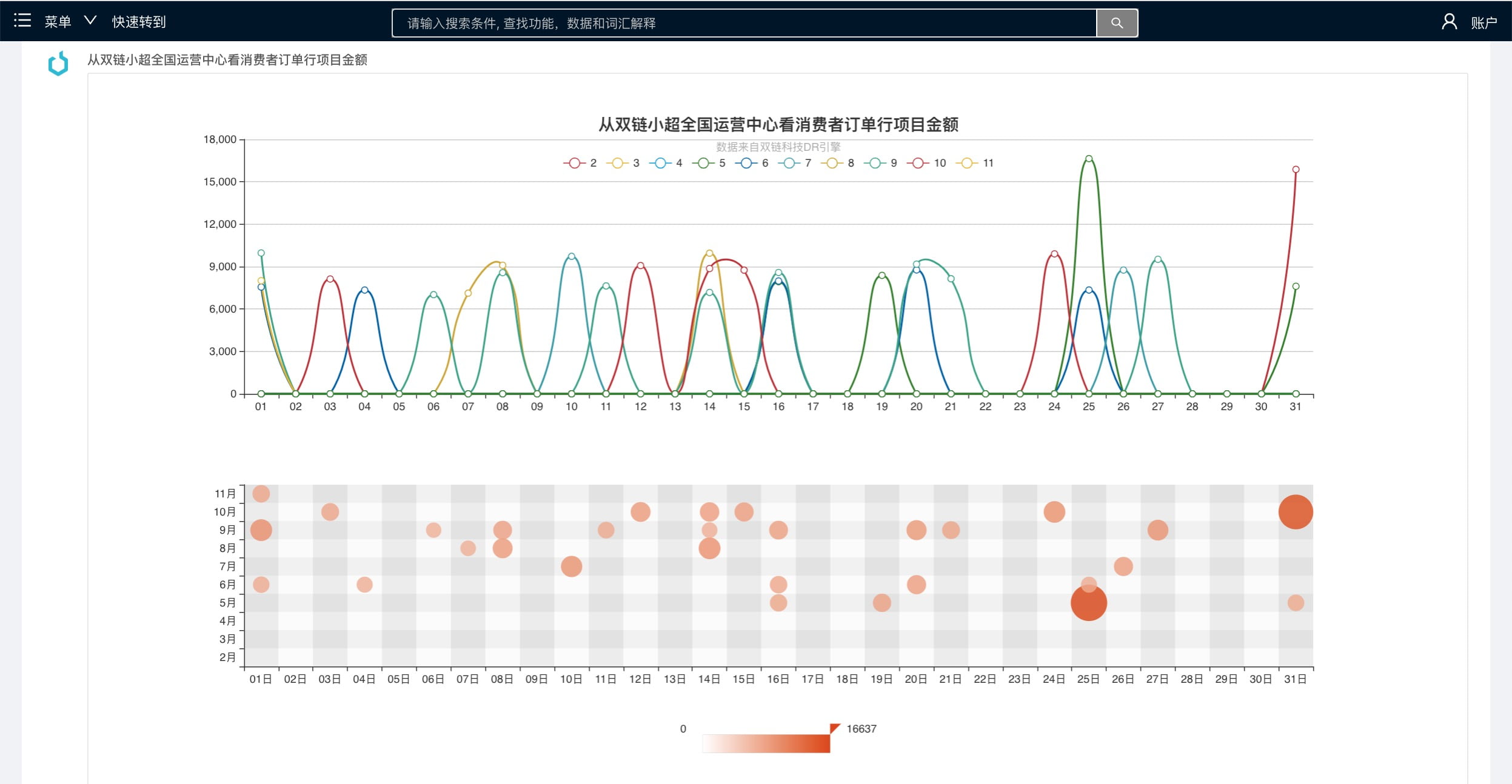Toggle legend series 3
The height and width of the screenshot is (784, 1512).
[623, 163]
